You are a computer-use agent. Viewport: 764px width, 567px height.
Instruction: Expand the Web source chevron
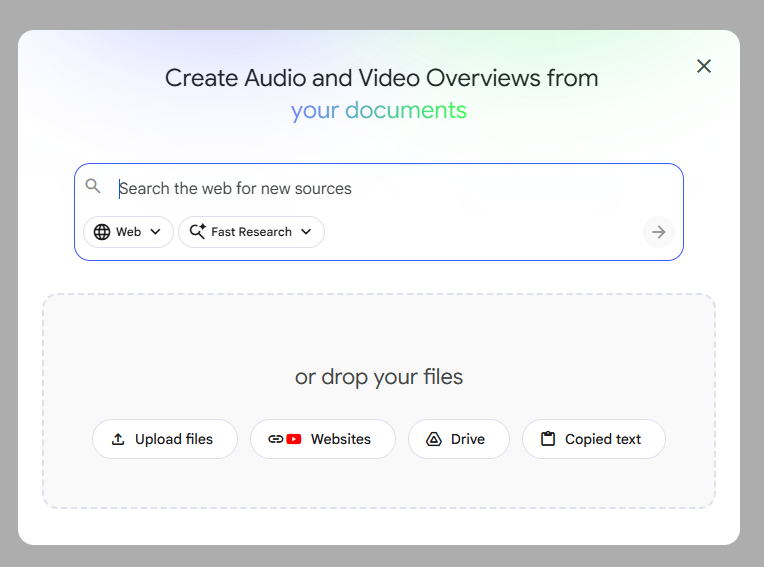click(x=155, y=232)
